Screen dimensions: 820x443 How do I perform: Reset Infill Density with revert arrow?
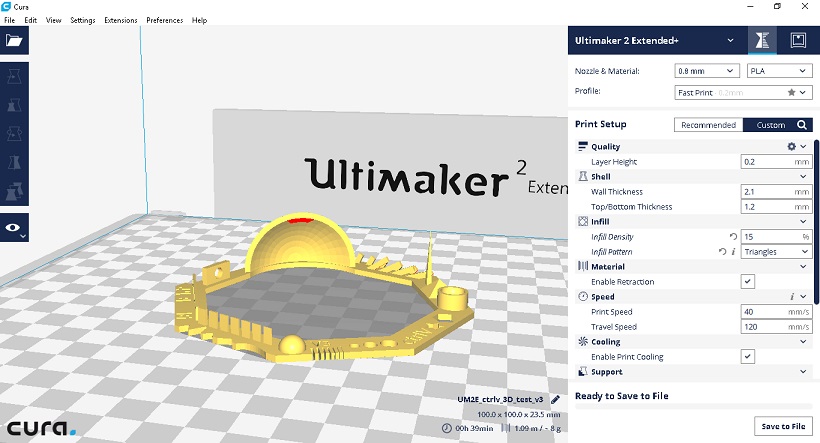click(733, 236)
